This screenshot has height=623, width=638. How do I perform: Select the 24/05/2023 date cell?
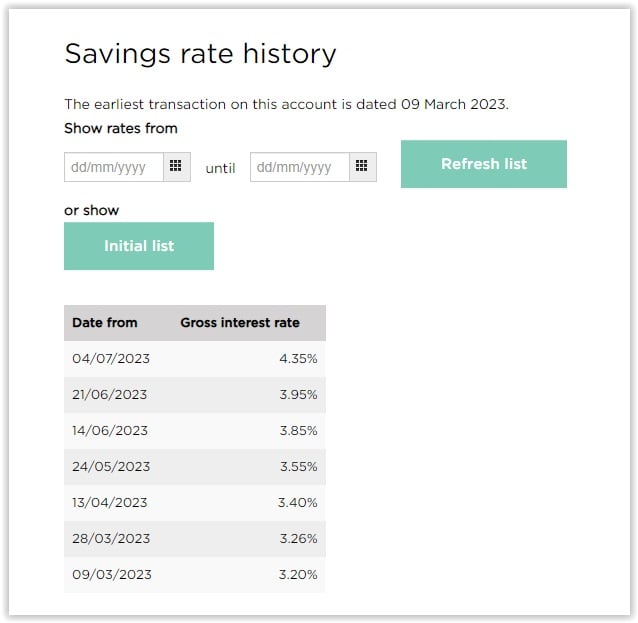111,466
